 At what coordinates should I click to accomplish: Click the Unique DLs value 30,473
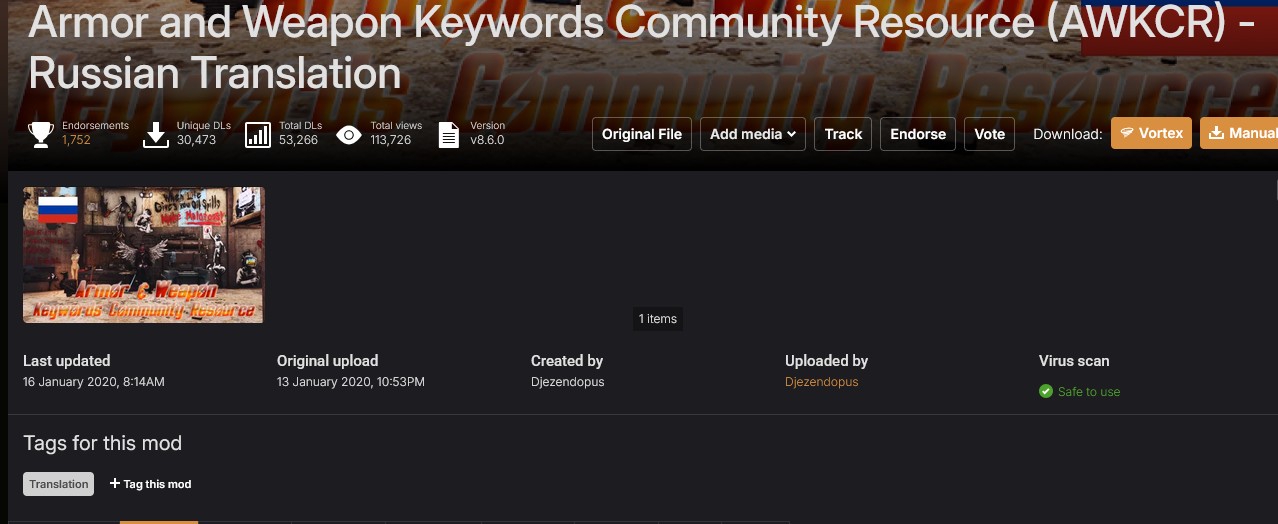[196, 140]
